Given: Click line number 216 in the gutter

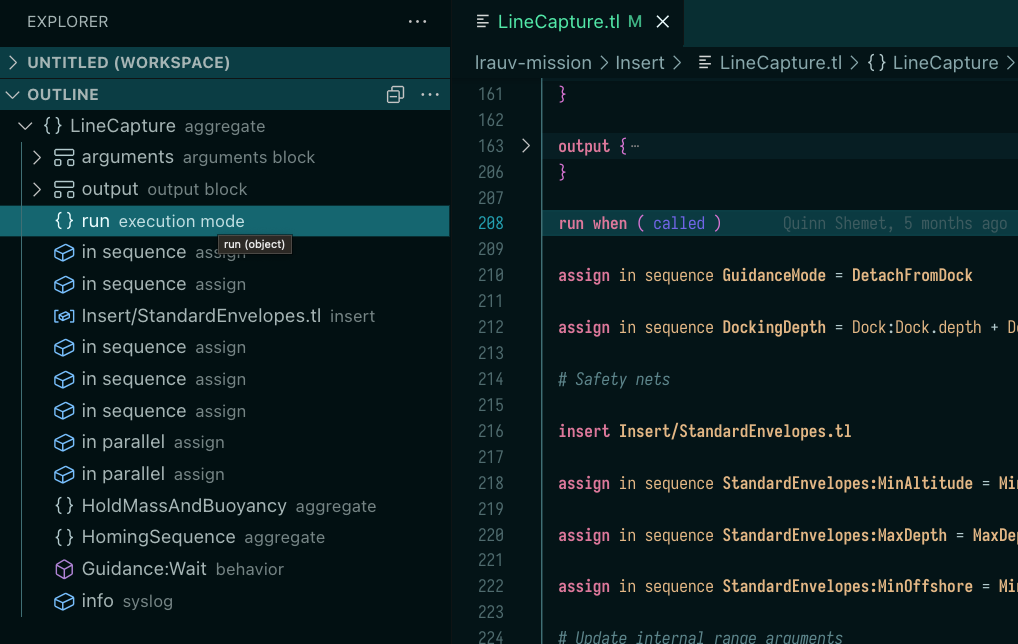Looking at the screenshot, I should [491, 432].
